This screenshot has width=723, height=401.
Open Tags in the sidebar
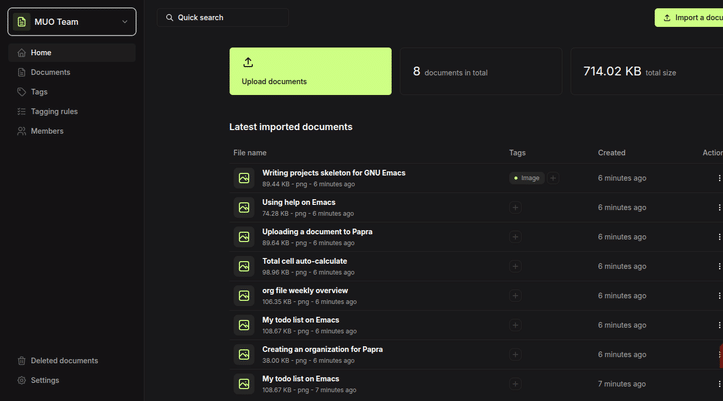click(72, 92)
